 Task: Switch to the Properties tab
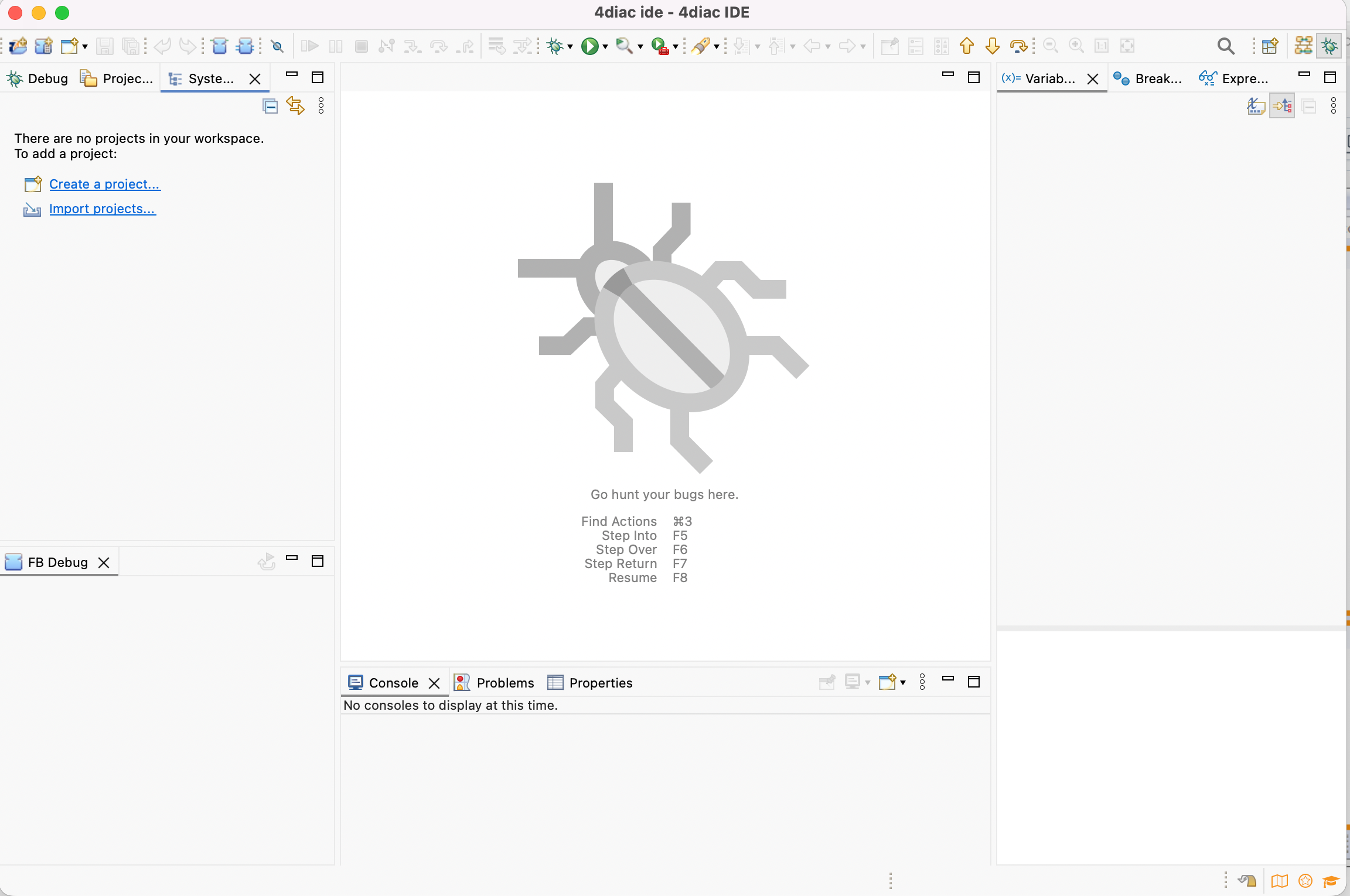pyautogui.click(x=590, y=683)
